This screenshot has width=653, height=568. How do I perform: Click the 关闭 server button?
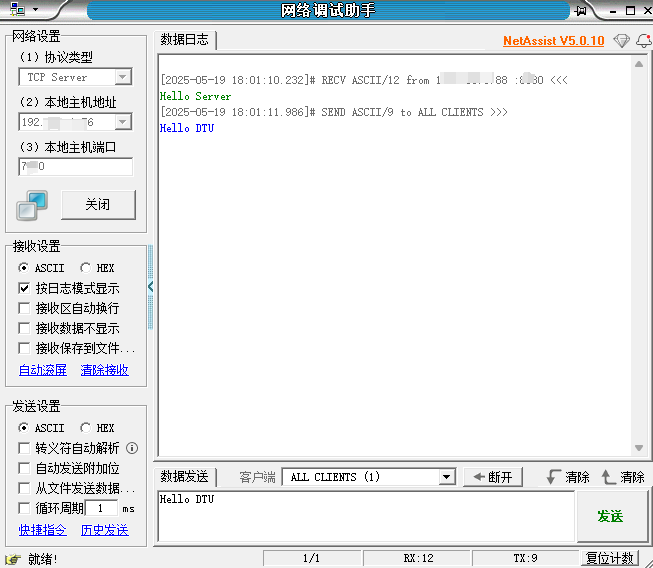(x=98, y=204)
